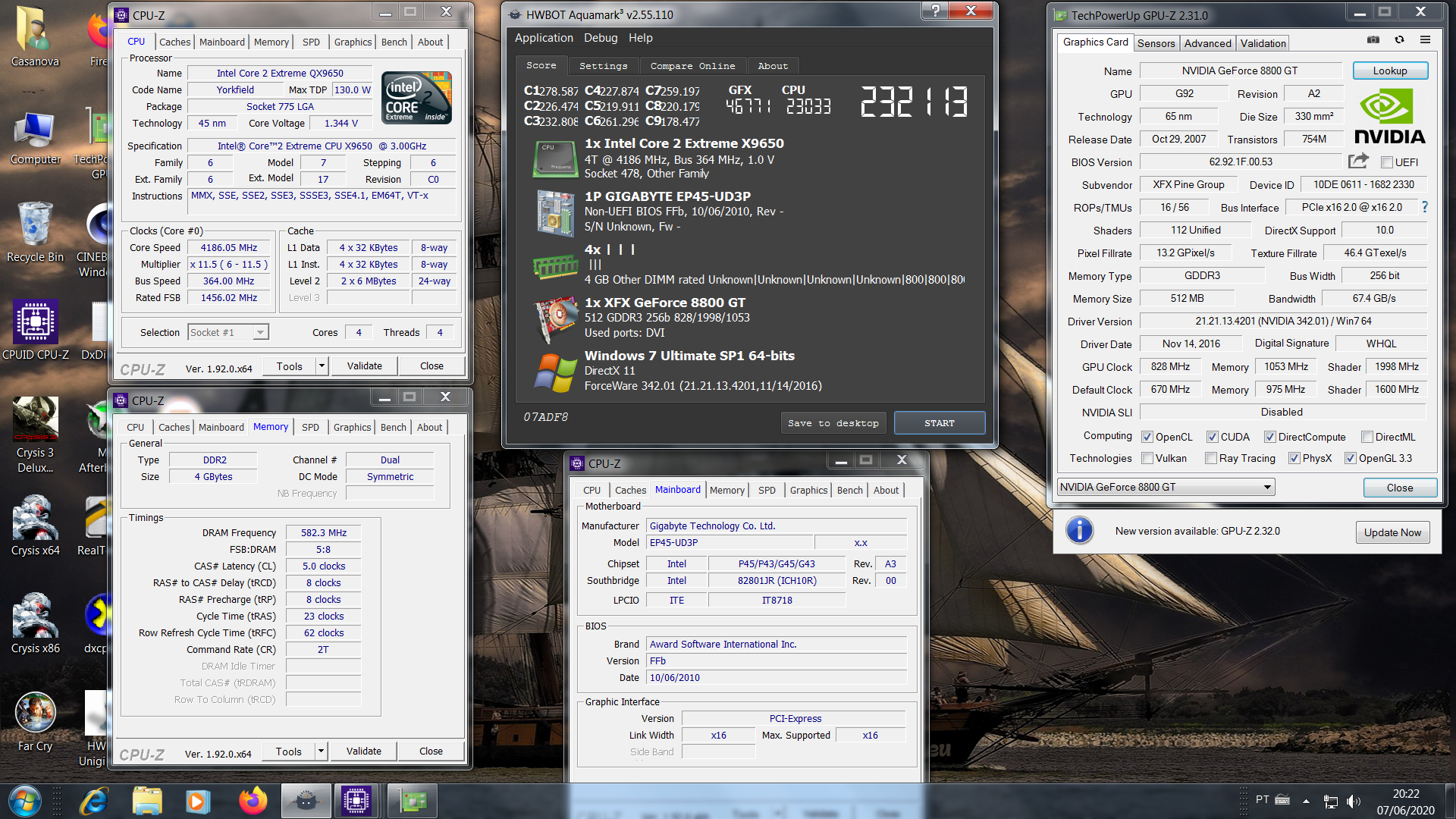1456x819 pixels.
Task: Toggle the Ray Tracing checkbox
Action: click(1211, 458)
